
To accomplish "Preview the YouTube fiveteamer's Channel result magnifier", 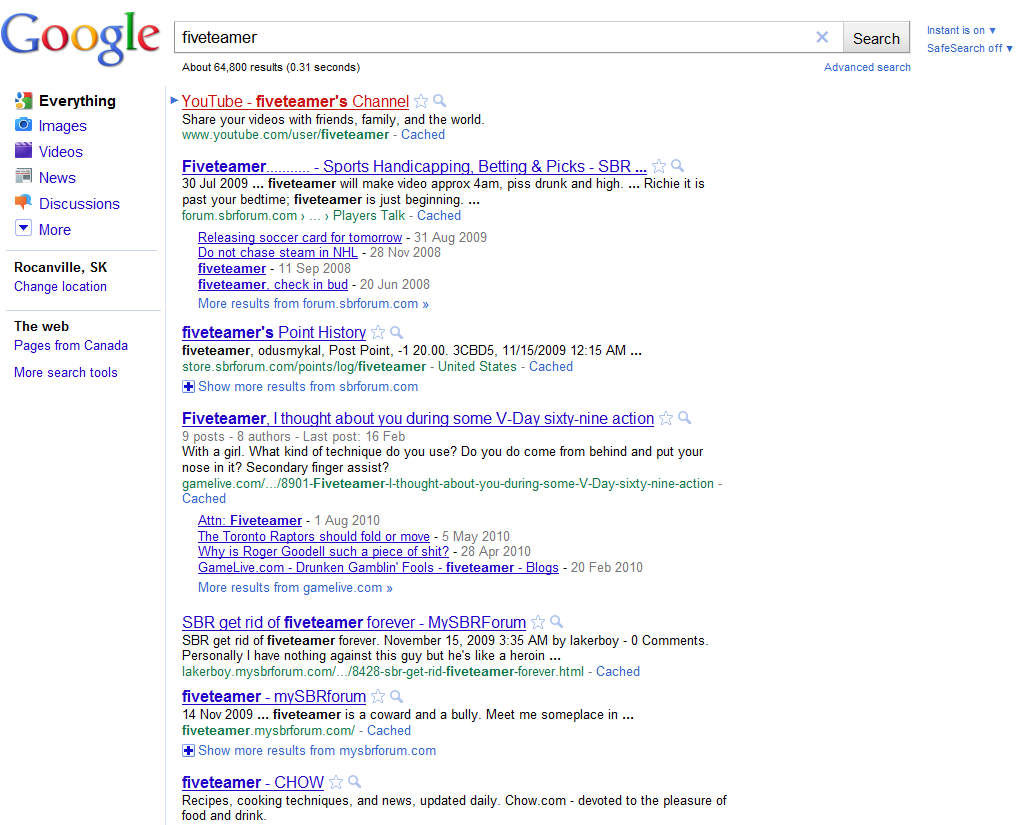I will click(x=439, y=101).
